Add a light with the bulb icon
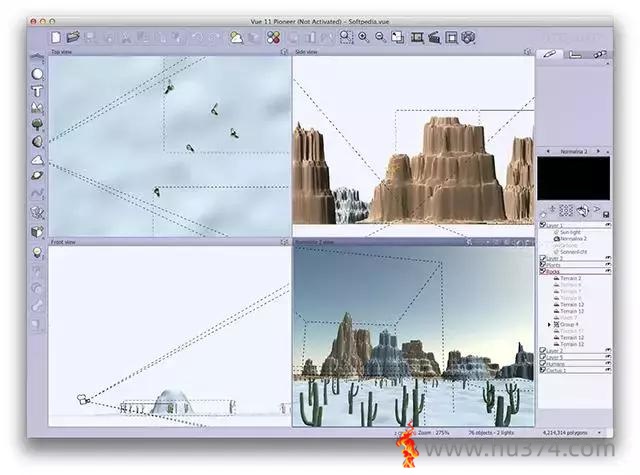 point(37,253)
